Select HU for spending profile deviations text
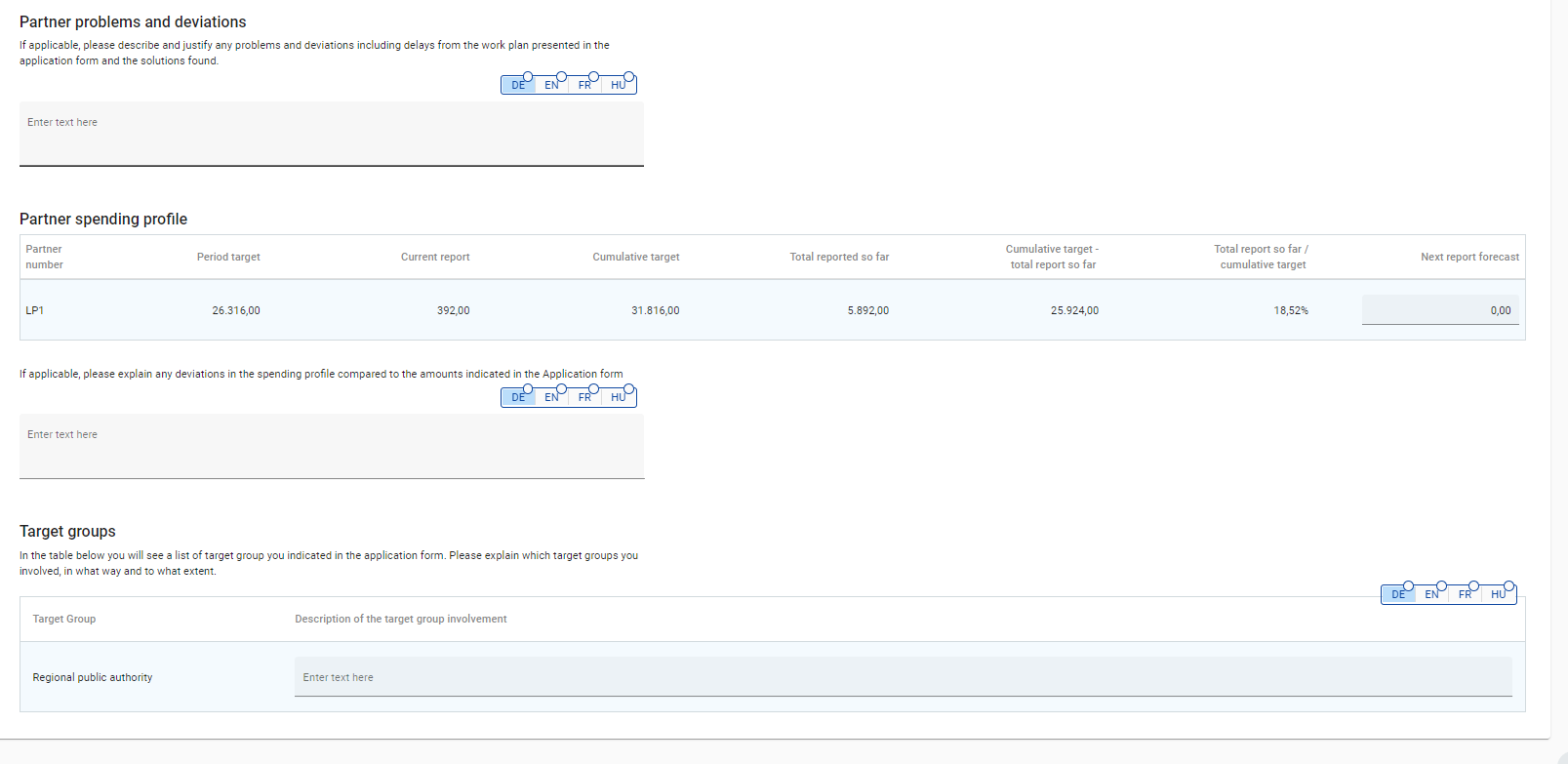The image size is (1568, 764). pyautogui.click(x=619, y=397)
